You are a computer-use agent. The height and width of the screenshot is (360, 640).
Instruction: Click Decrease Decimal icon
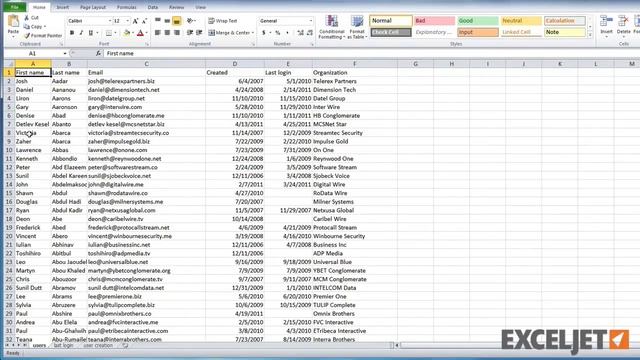(x=310, y=33)
